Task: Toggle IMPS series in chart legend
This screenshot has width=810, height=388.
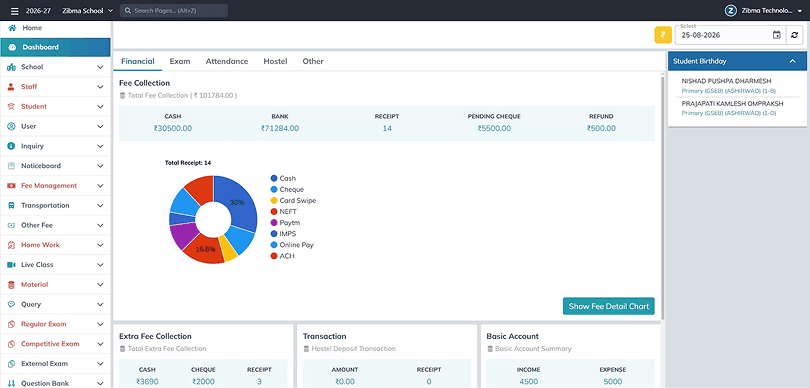Action: (x=283, y=234)
